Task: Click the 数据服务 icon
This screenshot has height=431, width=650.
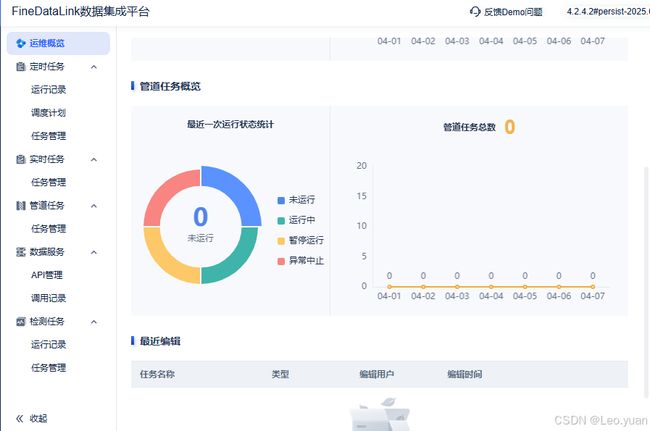Action: pyautogui.click(x=21, y=252)
